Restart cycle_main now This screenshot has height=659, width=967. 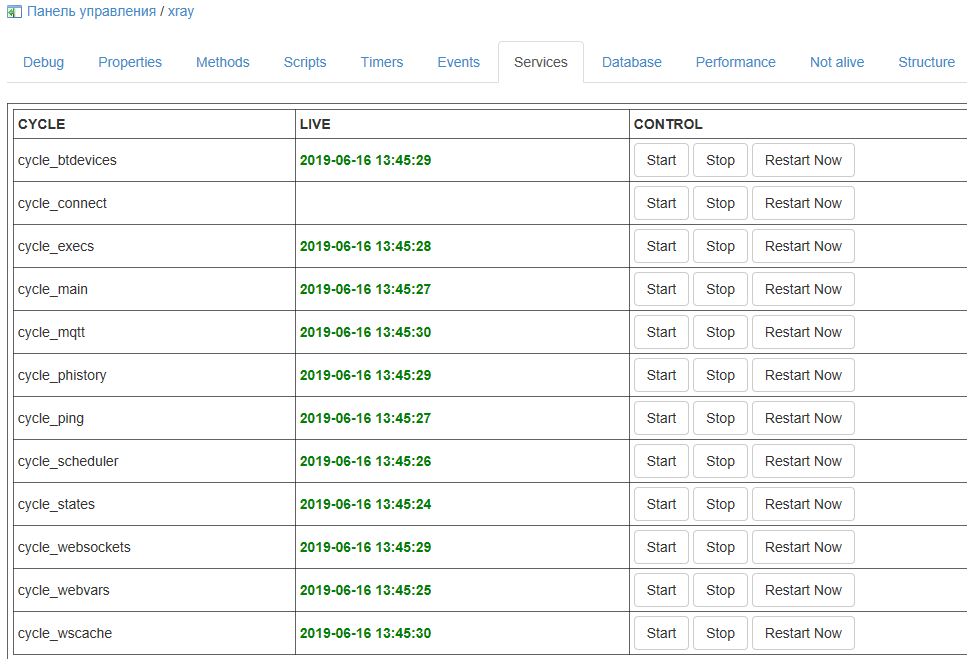click(803, 289)
